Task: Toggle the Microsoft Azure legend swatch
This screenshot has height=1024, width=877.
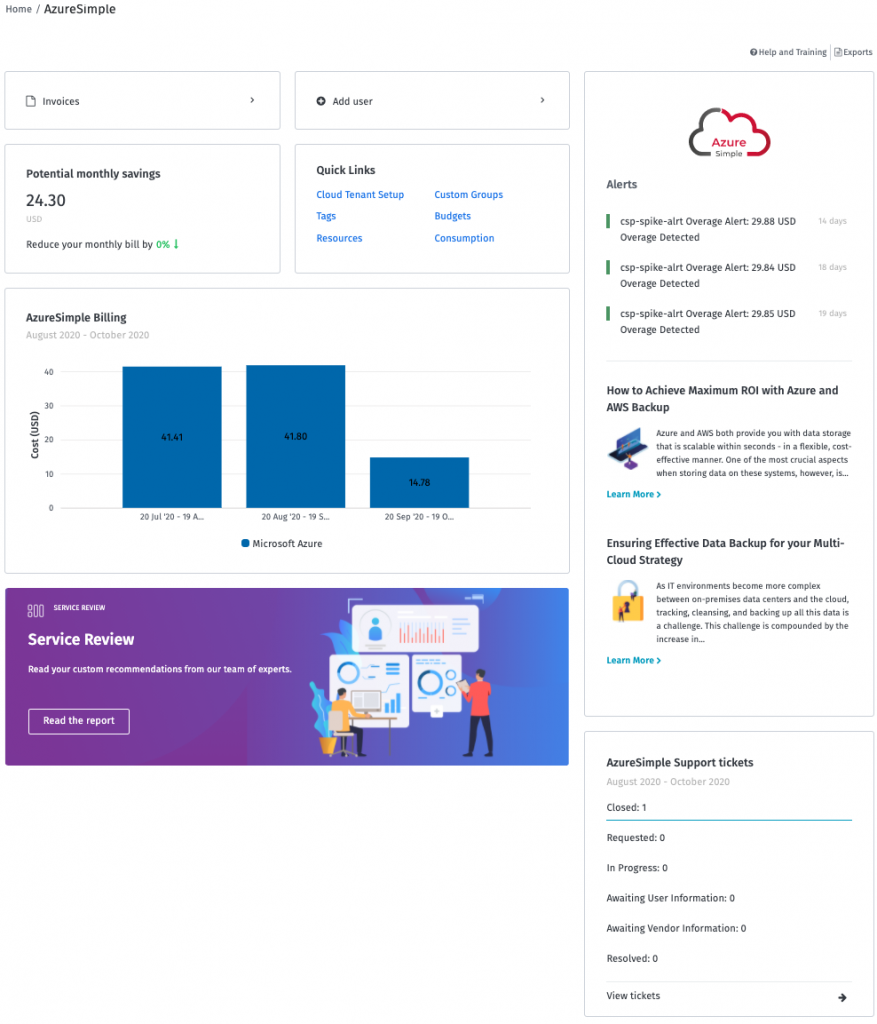Action: 246,543
